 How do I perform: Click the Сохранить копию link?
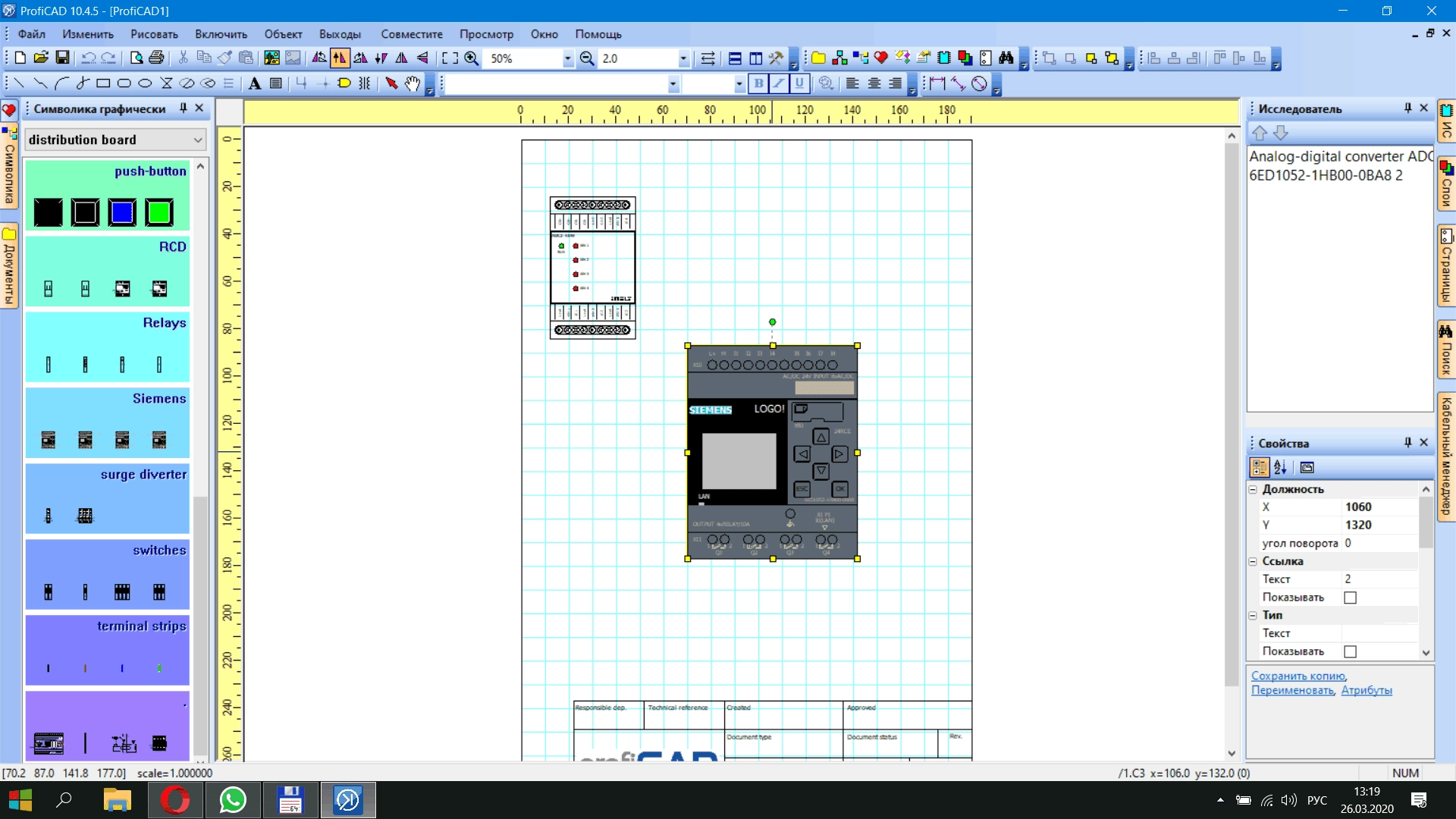(1299, 676)
